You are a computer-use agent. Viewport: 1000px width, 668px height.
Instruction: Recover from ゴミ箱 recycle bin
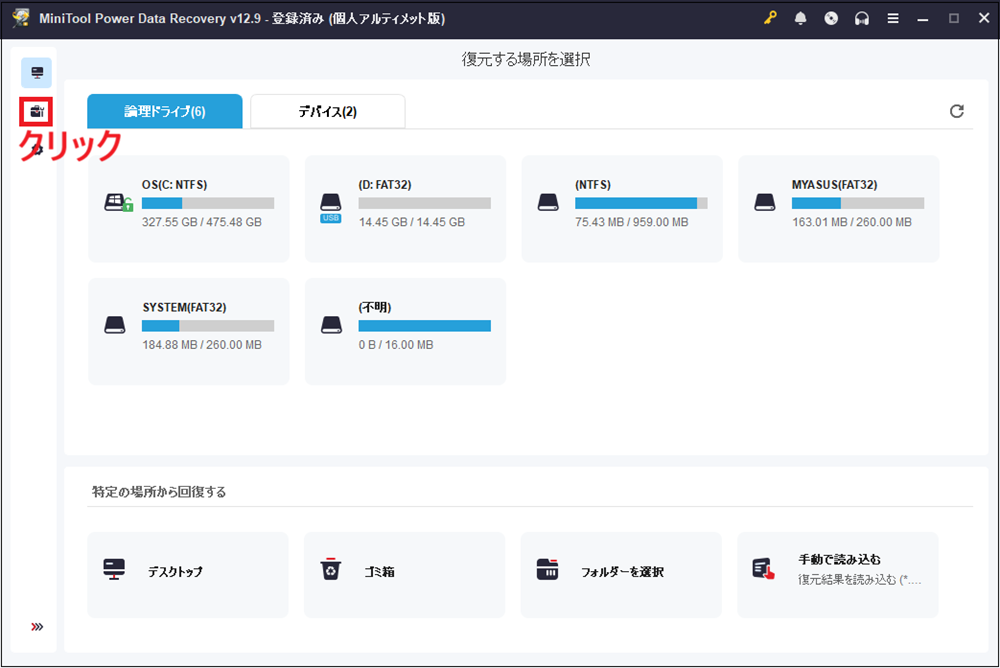[404, 575]
